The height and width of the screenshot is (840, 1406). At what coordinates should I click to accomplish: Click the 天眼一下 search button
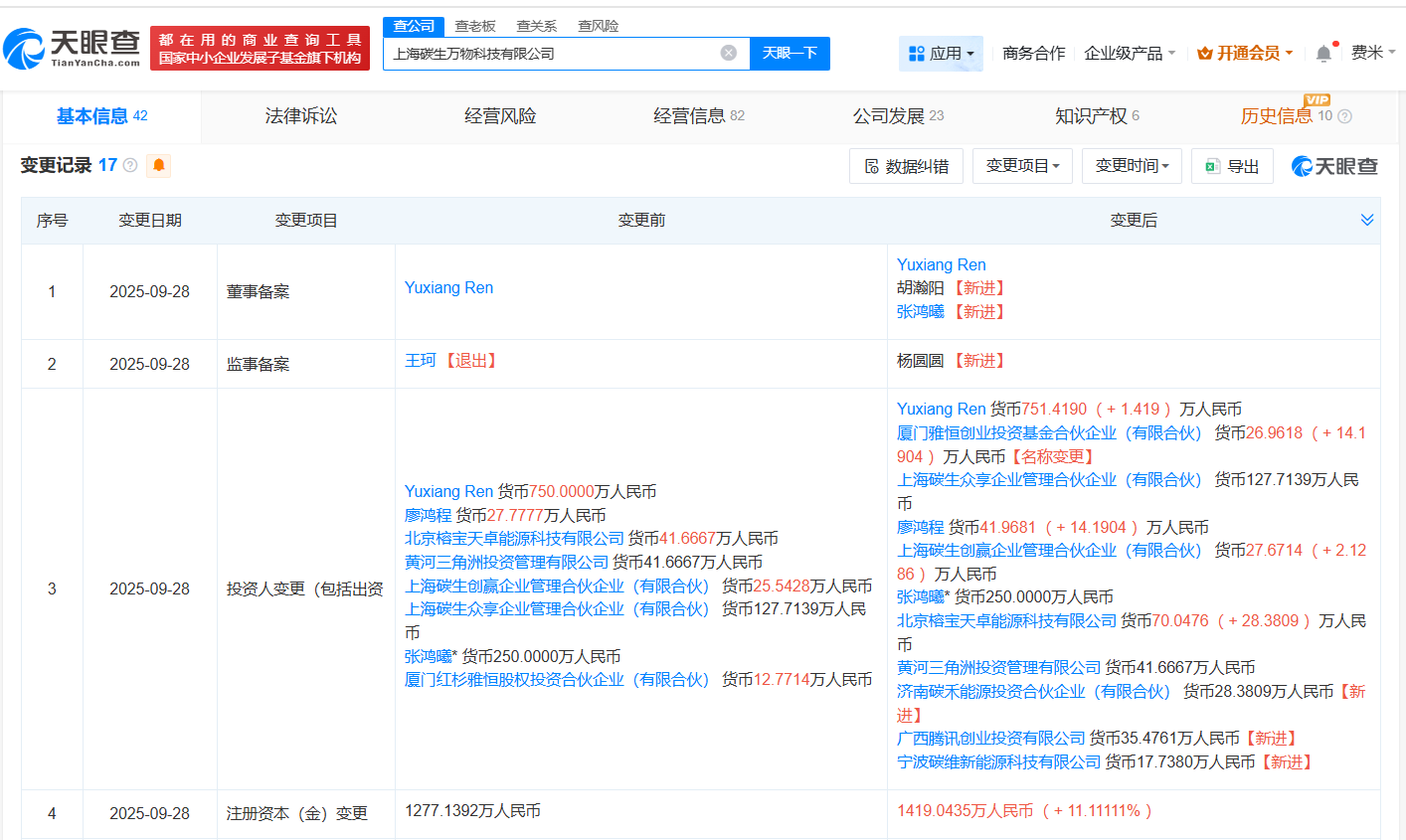[x=791, y=54]
